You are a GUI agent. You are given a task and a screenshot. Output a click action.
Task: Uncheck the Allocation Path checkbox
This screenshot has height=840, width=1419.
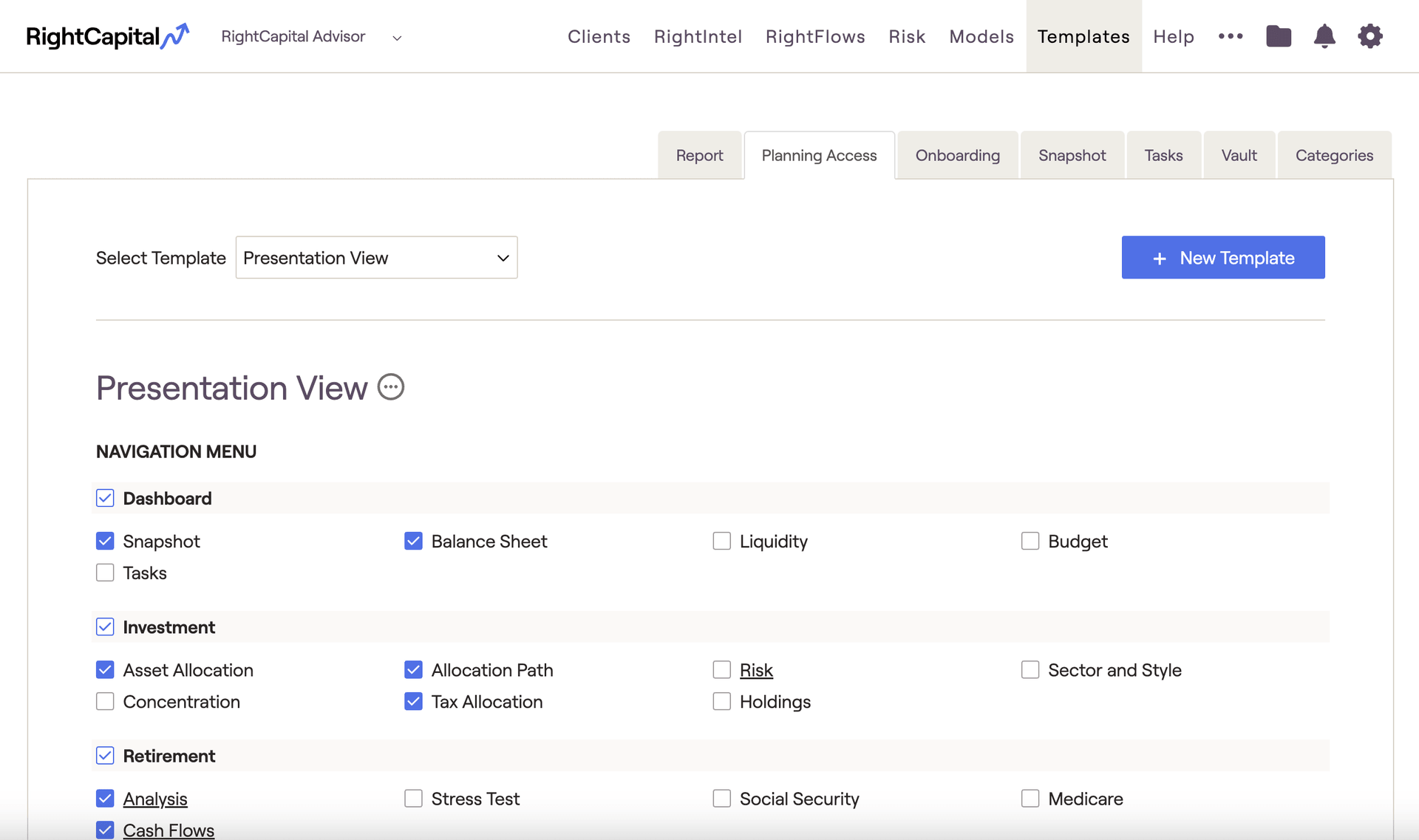point(413,670)
